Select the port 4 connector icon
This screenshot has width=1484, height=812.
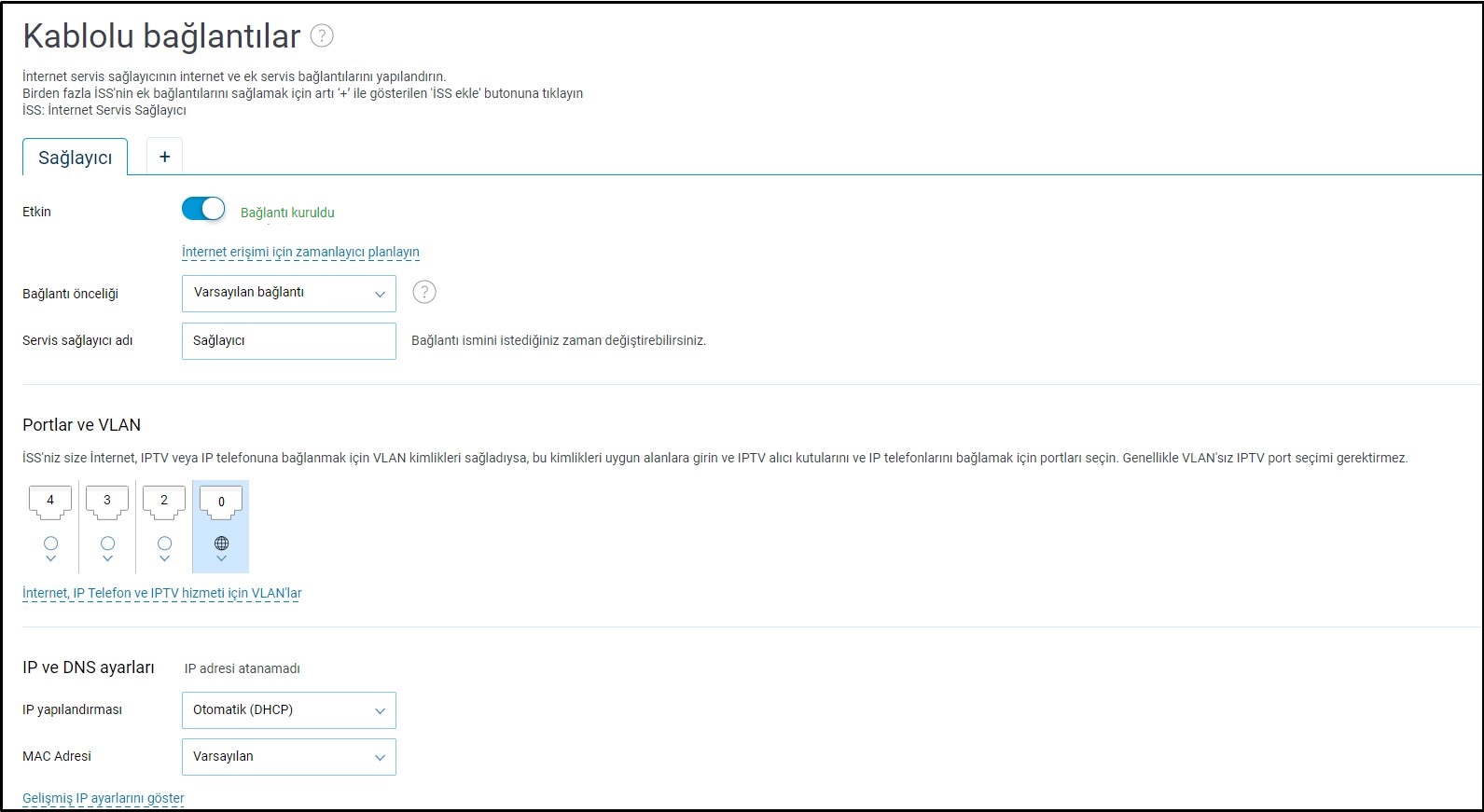pyautogui.click(x=50, y=502)
